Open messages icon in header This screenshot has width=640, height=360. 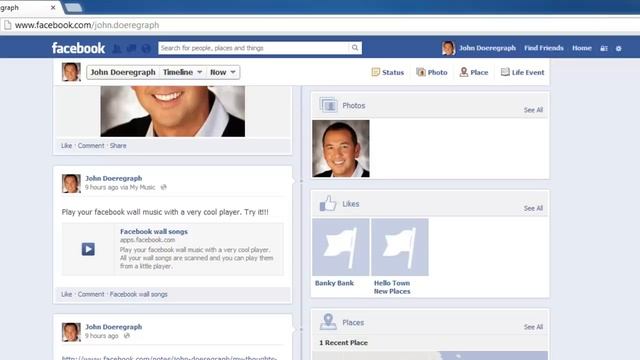(131, 48)
